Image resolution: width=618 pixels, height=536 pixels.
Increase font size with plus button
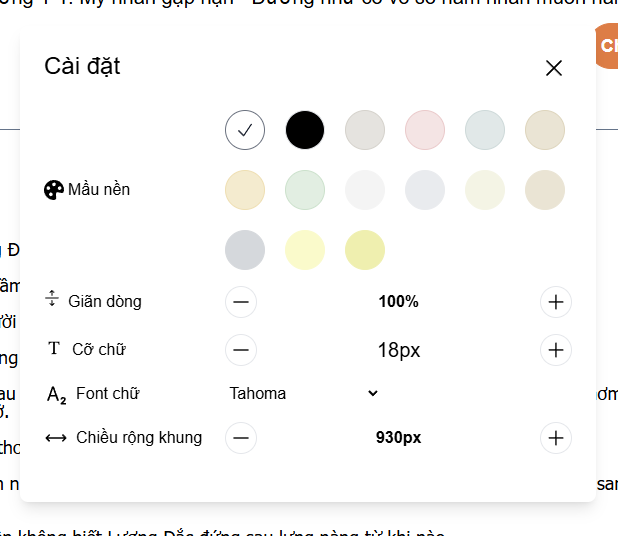(556, 350)
